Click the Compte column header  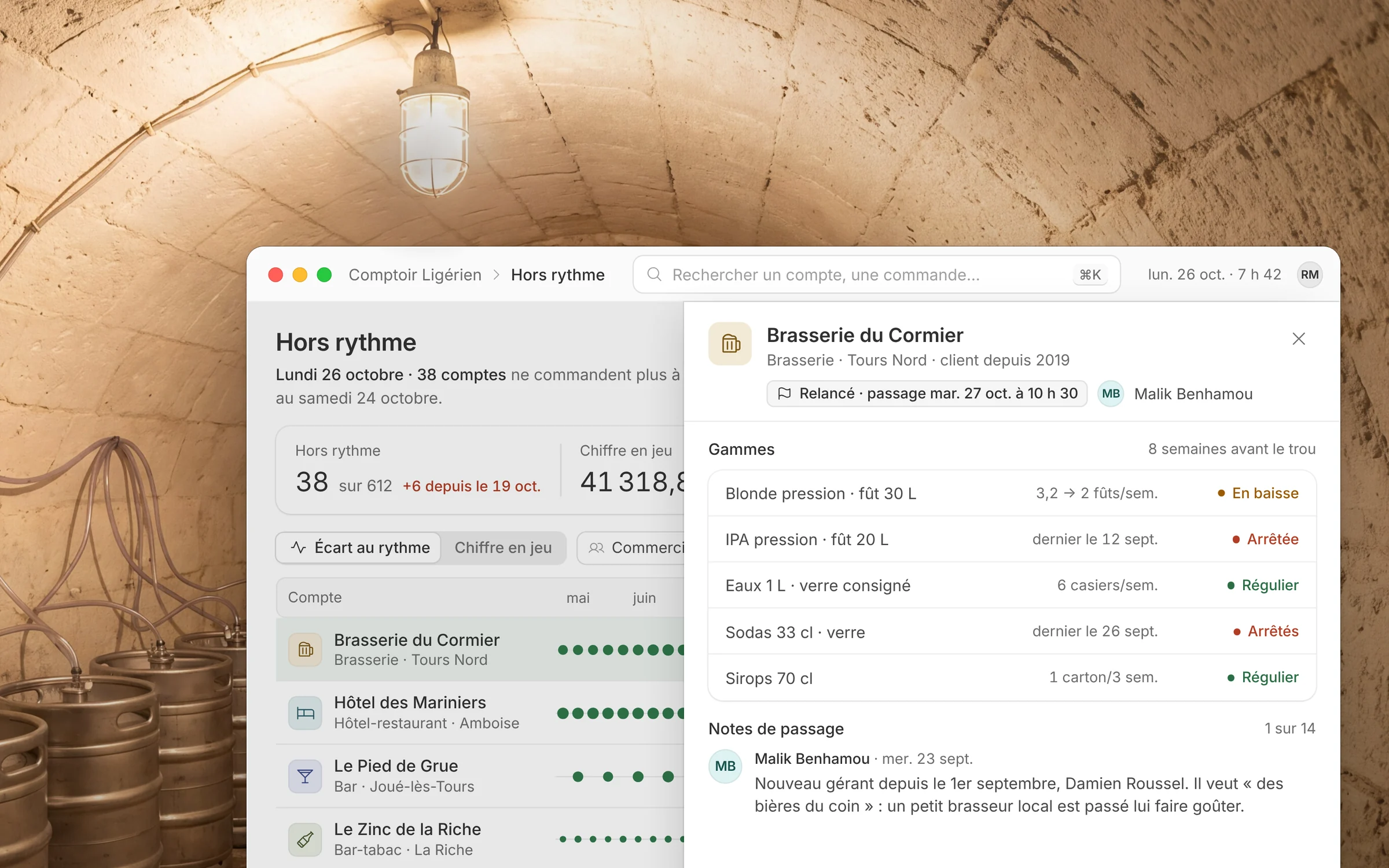pyautogui.click(x=315, y=597)
